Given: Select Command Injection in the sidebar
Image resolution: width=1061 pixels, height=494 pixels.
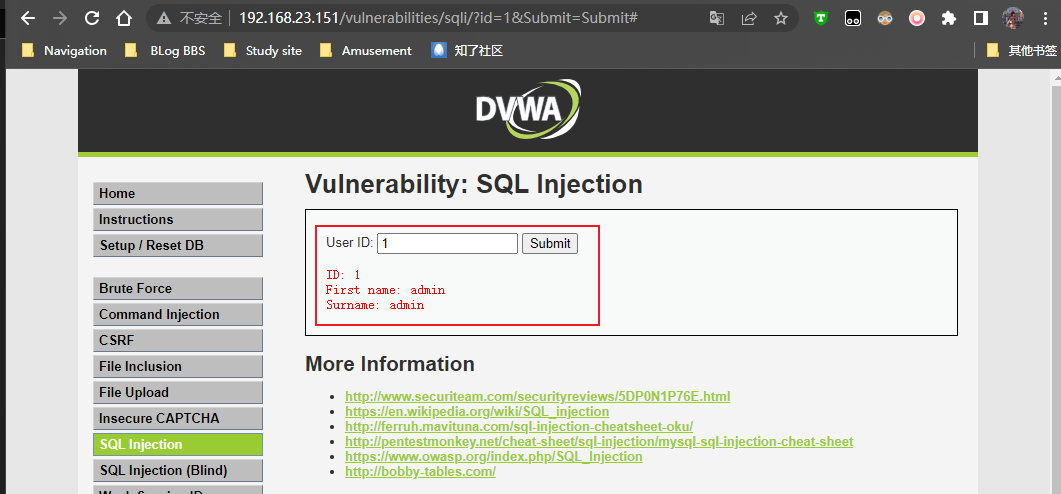Looking at the screenshot, I should click(x=178, y=314).
